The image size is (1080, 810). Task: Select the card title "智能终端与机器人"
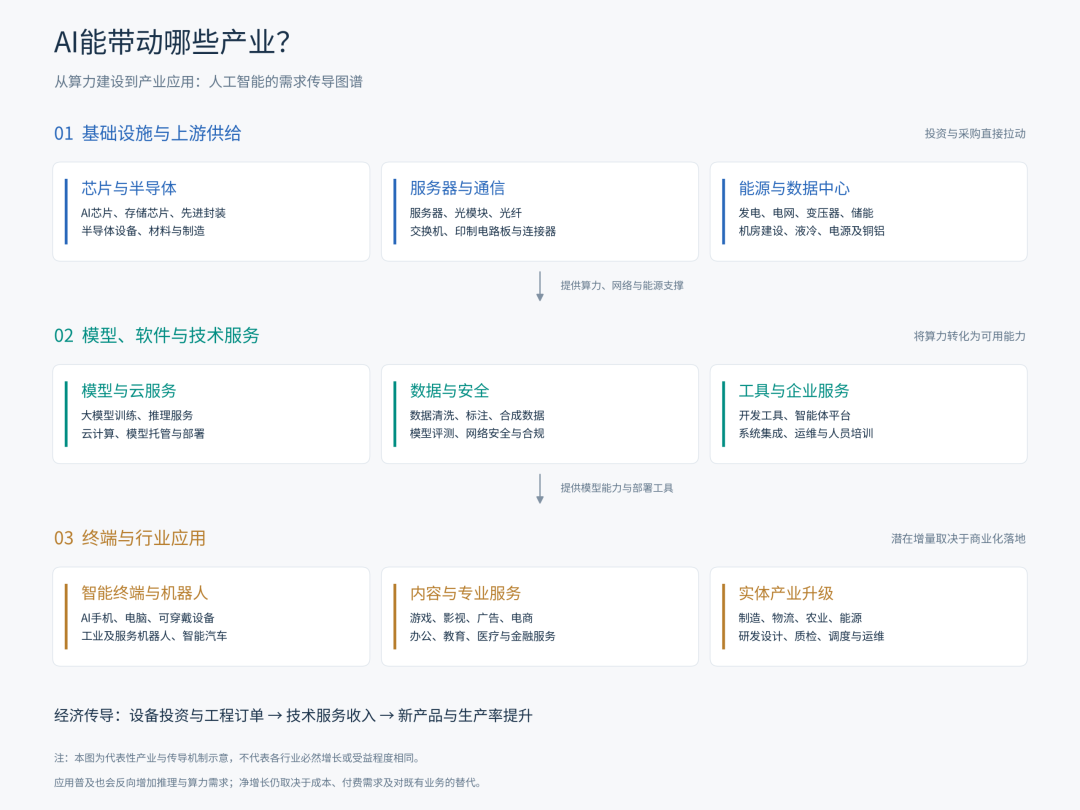click(x=145, y=593)
